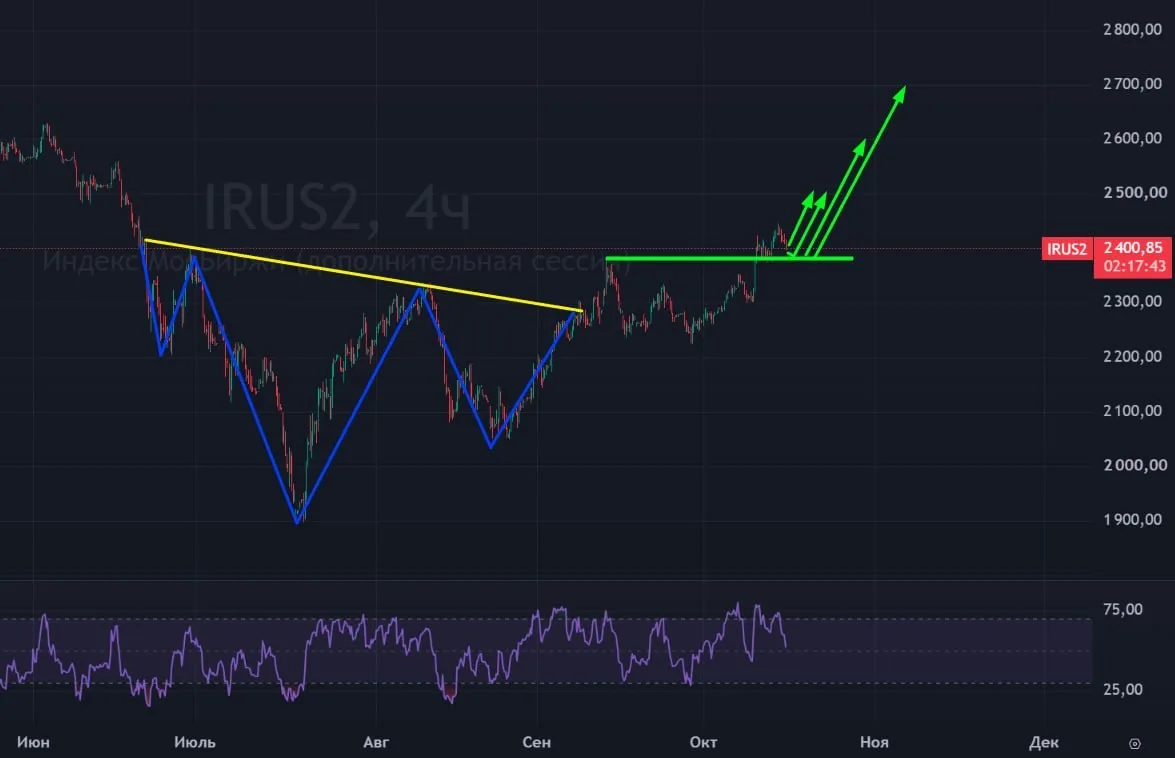
Task: Click the Ноя label on the time axis
Action: pyautogui.click(x=874, y=742)
